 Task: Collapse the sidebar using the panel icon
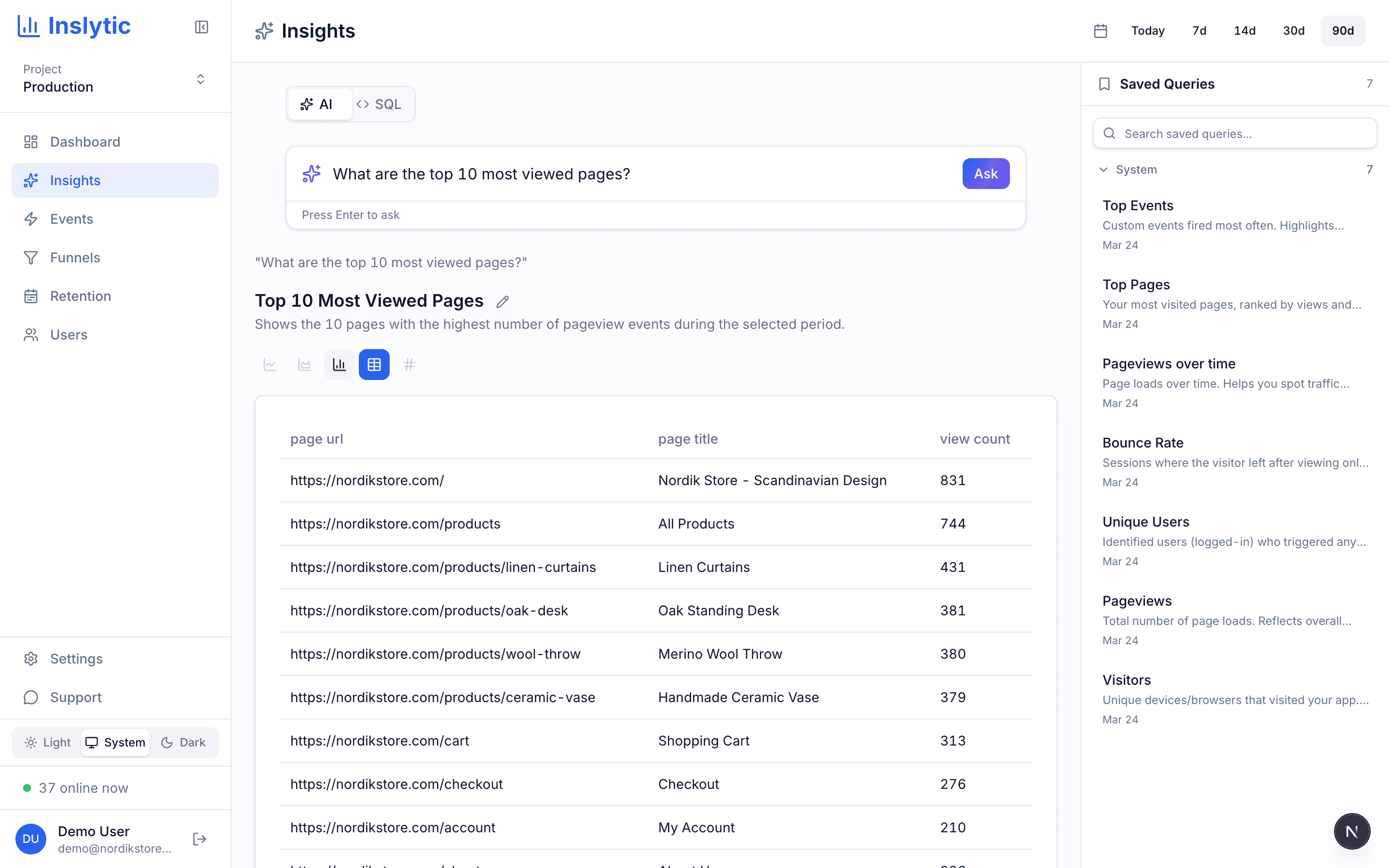pyautogui.click(x=201, y=27)
